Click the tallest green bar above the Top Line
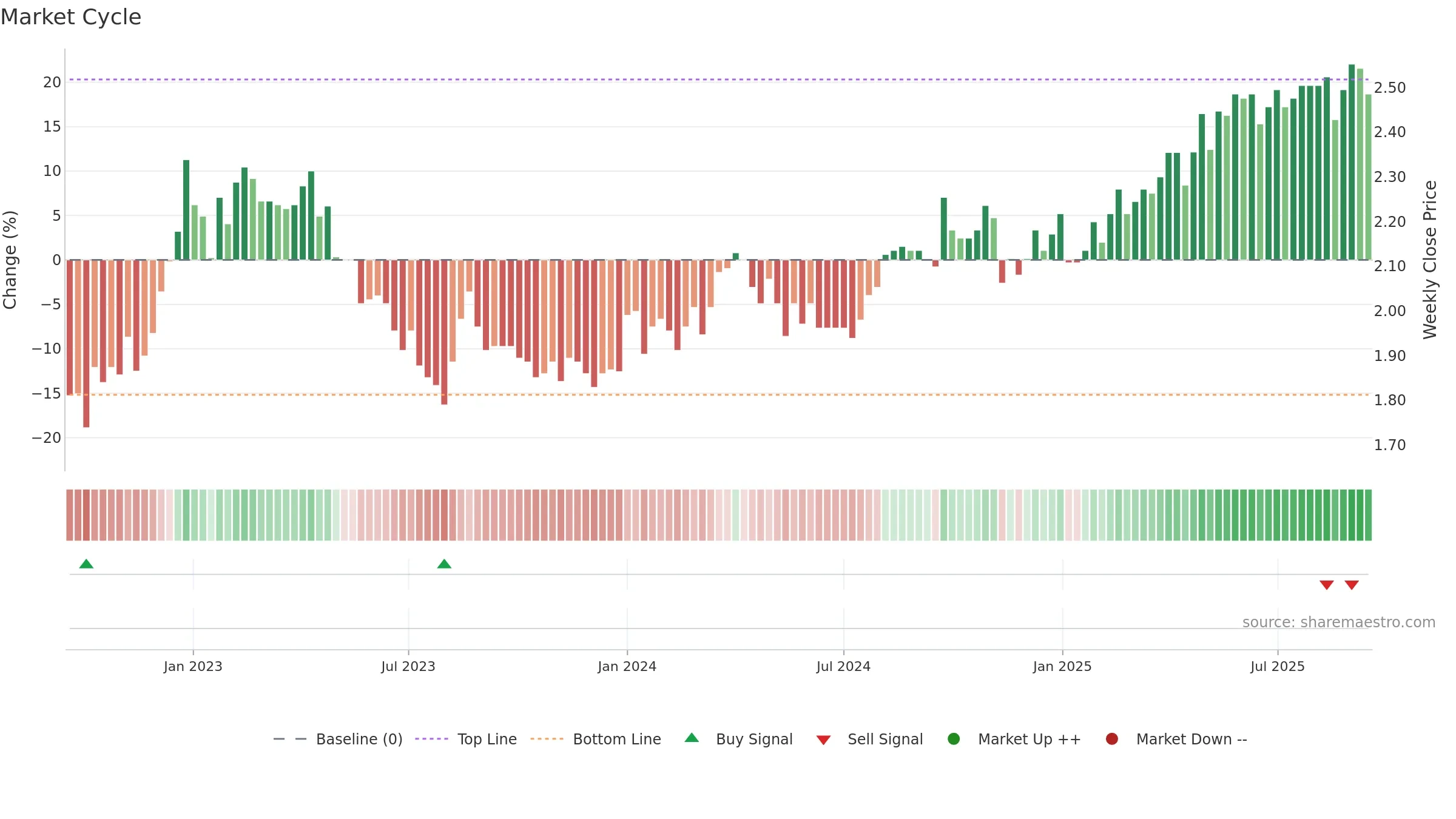Image resolution: width=1456 pixels, height=819 pixels. point(1352,162)
